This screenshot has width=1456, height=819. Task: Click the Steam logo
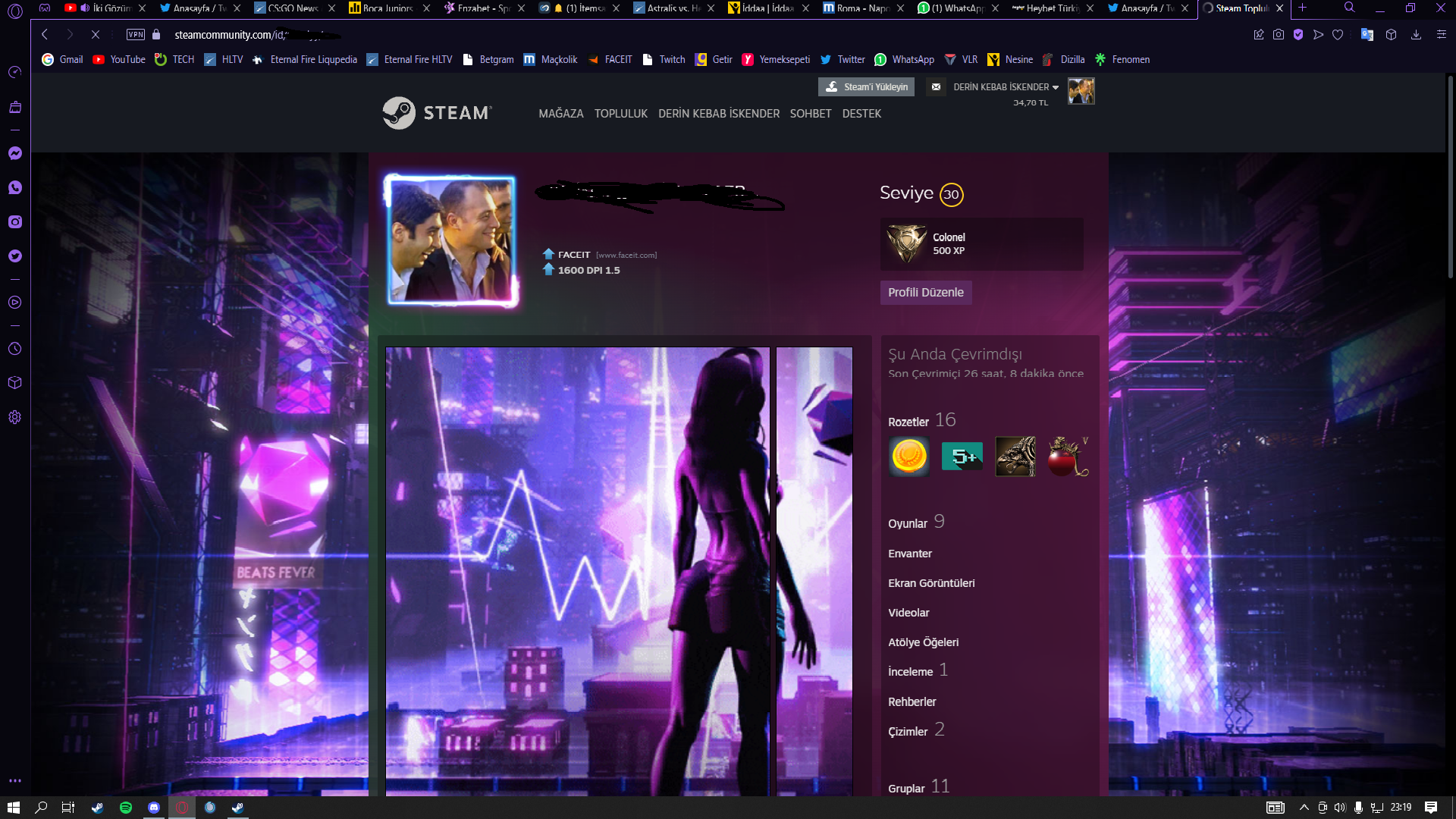[x=437, y=113]
